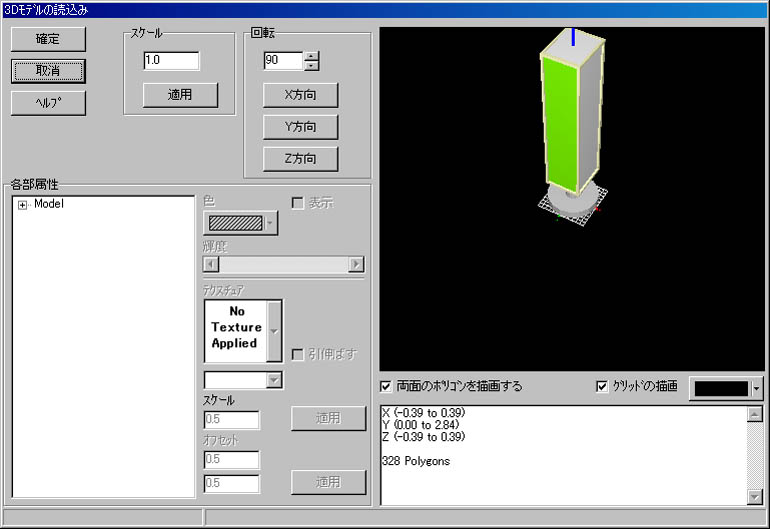Click the rotation angle field showing 90

(283, 60)
